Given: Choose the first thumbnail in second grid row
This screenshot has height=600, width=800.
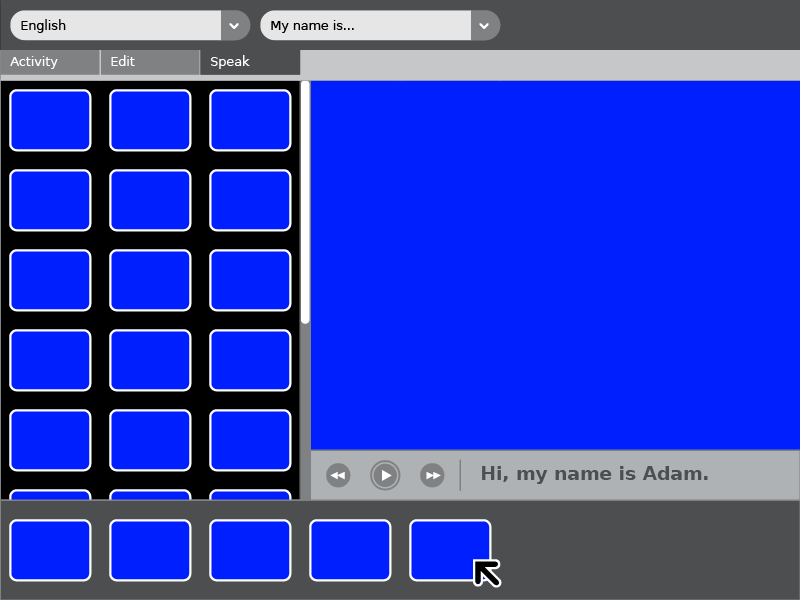Looking at the screenshot, I should tap(50, 200).
